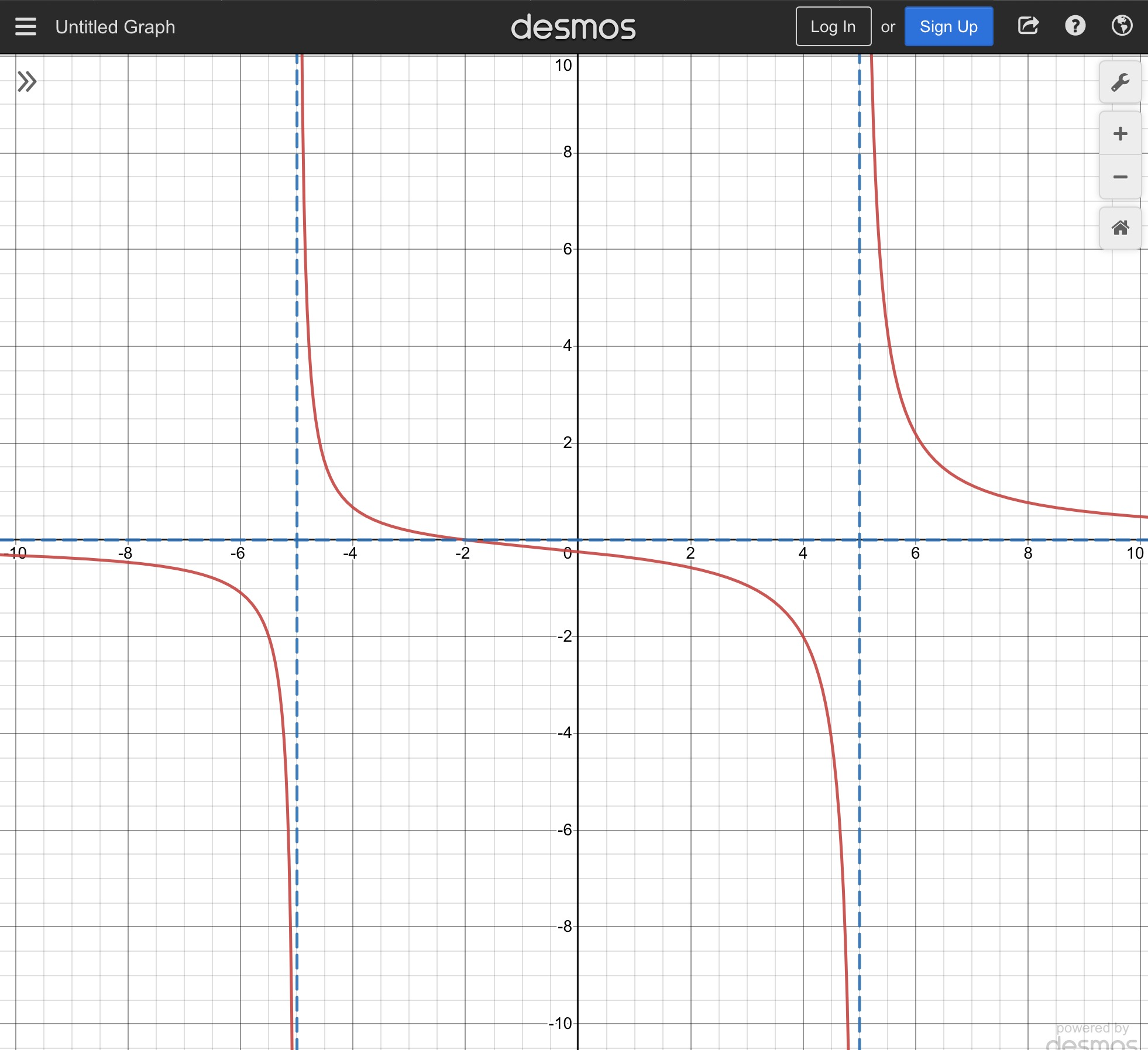Click the Untitled Graph title
The width and height of the screenshot is (1148, 1050).
[x=115, y=27]
